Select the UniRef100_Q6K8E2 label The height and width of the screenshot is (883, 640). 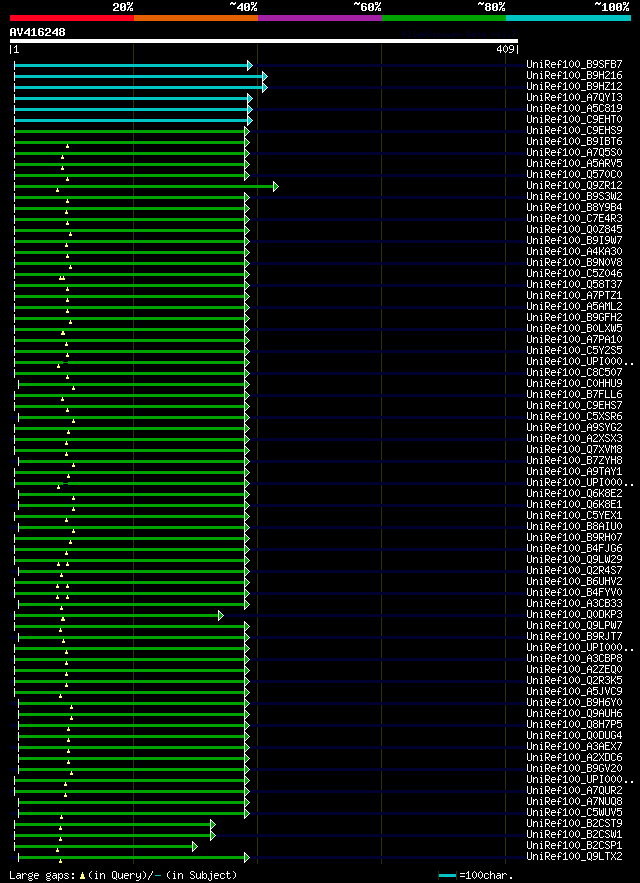[574, 493]
